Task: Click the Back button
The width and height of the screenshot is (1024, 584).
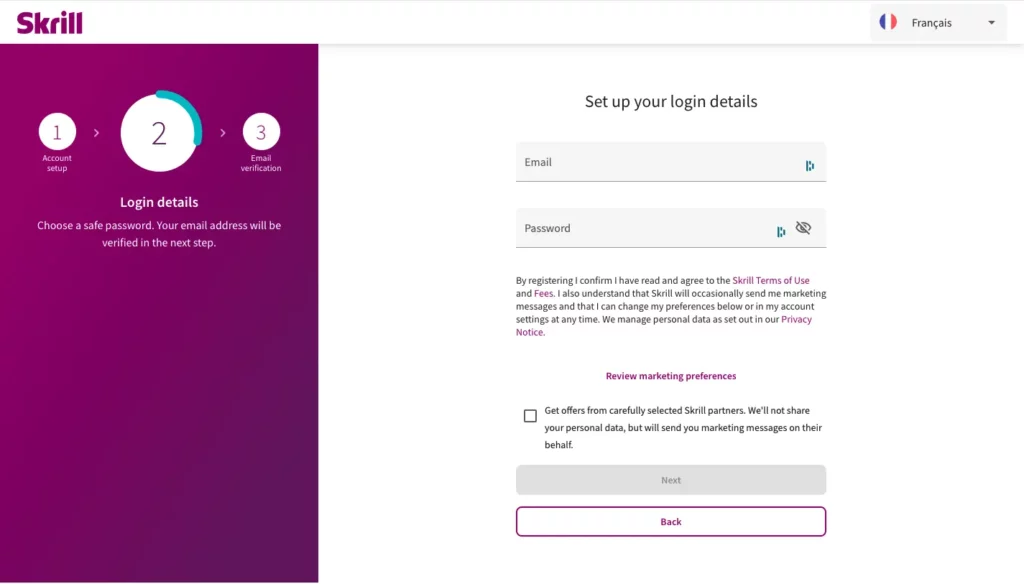Action: click(670, 521)
